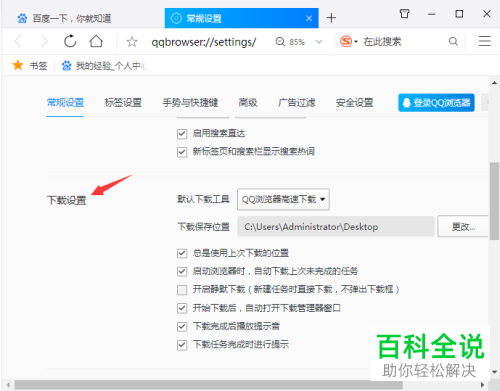Click the 下载设置 section heading
The height and width of the screenshot is (391, 500).
point(67,200)
